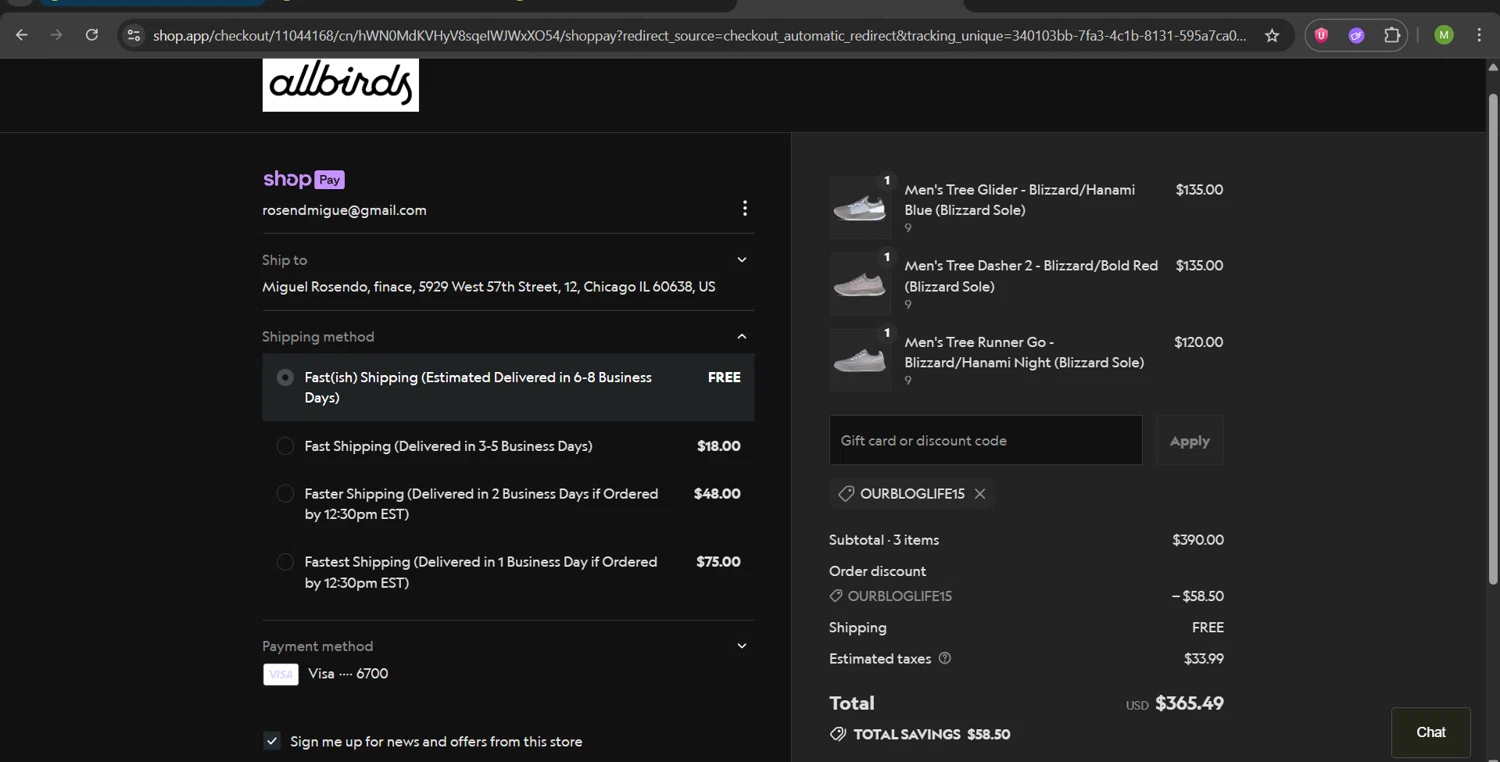The width and height of the screenshot is (1500, 762).
Task: Click the email rosendmigue@gmail.com
Action: coord(345,210)
